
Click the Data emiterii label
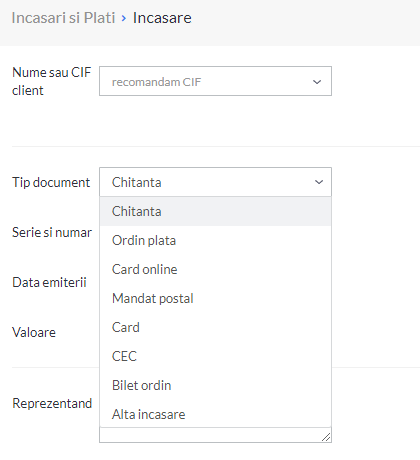click(49, 282)
